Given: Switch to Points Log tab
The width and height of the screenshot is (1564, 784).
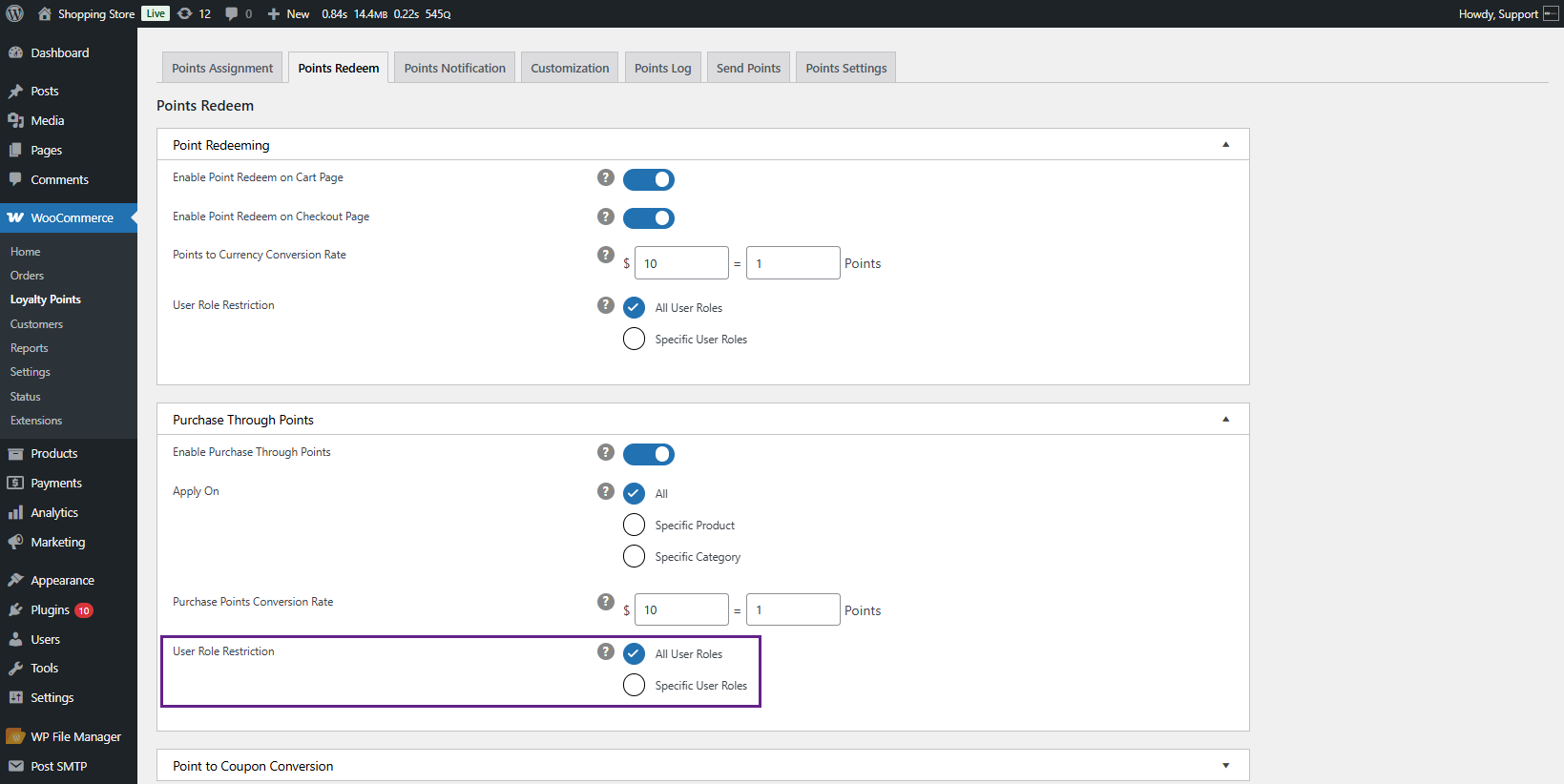Looking at the screenshot, I should (662, 68).
